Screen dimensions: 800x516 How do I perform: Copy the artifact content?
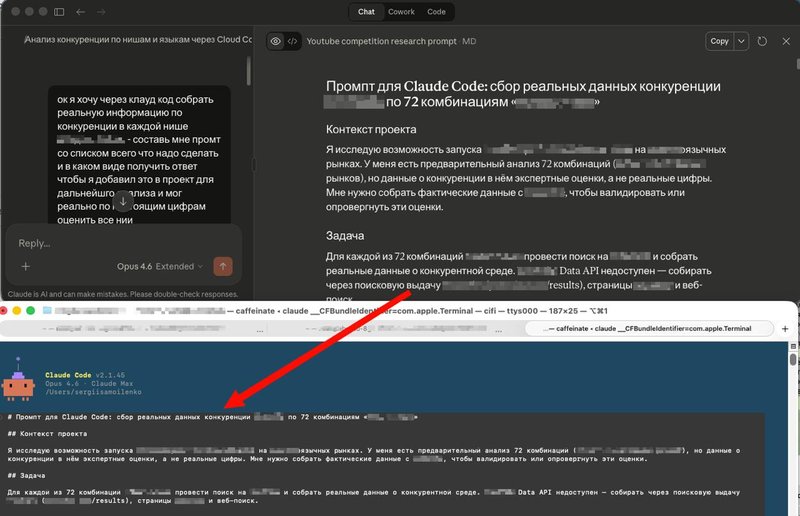[719, 41]
